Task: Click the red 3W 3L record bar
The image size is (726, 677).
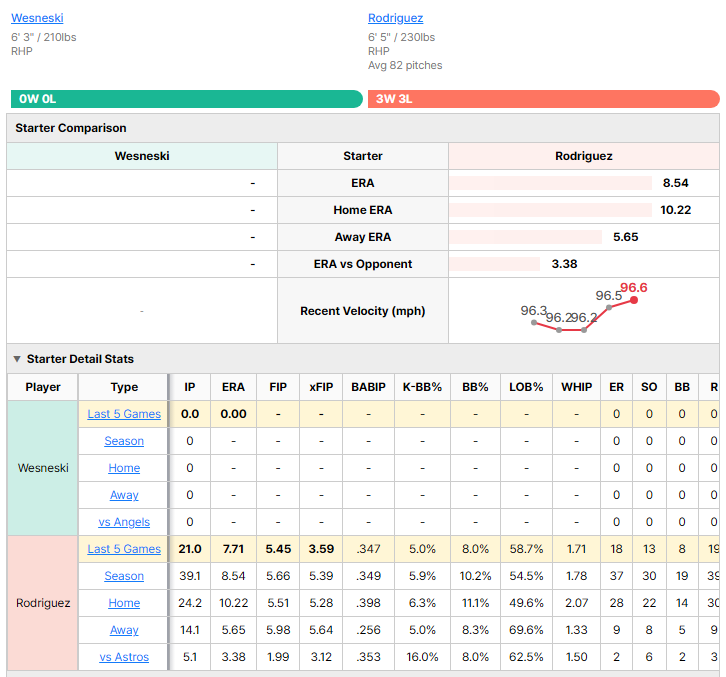Action: click(x=544, y=99)
